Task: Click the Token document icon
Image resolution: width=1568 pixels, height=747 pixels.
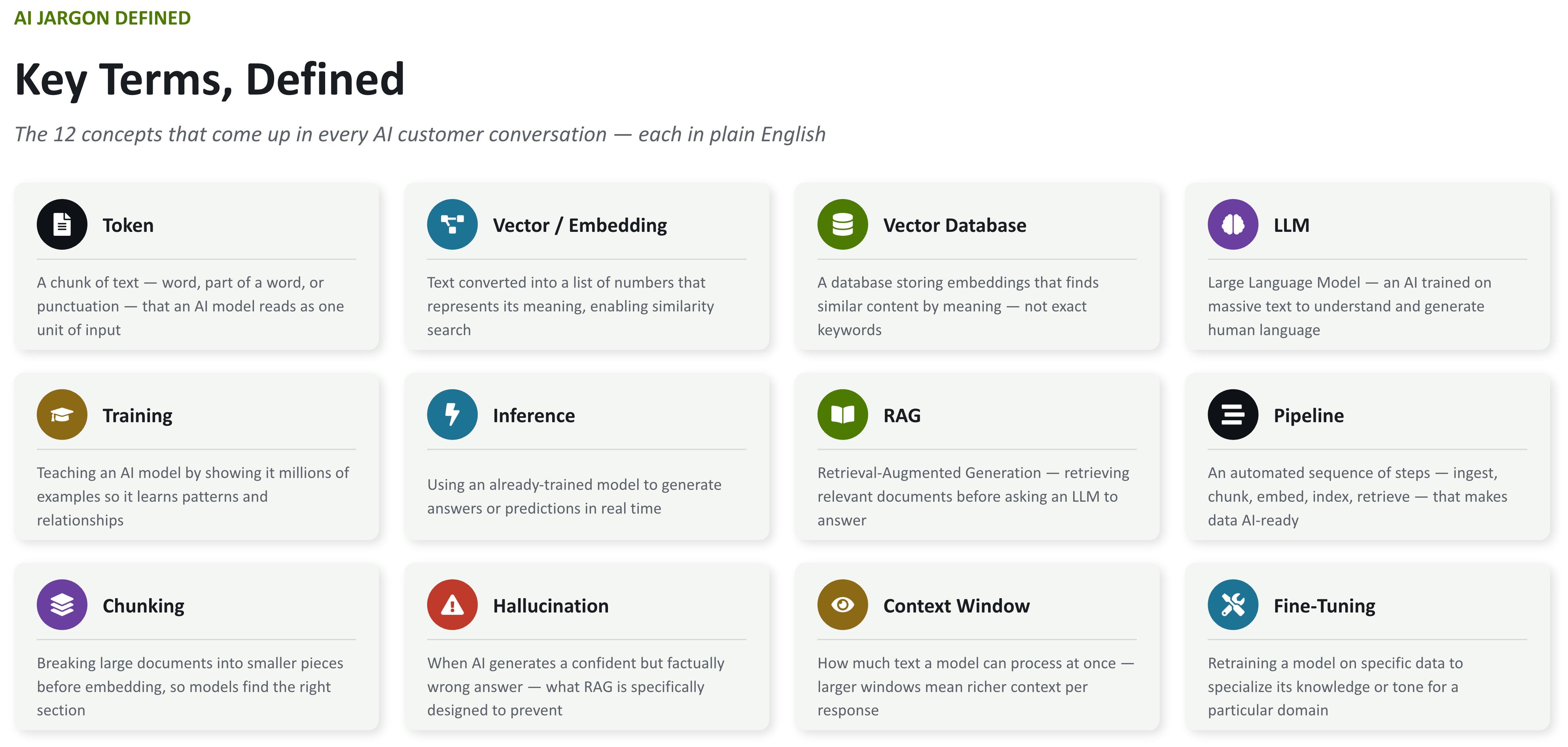Action: [x=61, y=225]
